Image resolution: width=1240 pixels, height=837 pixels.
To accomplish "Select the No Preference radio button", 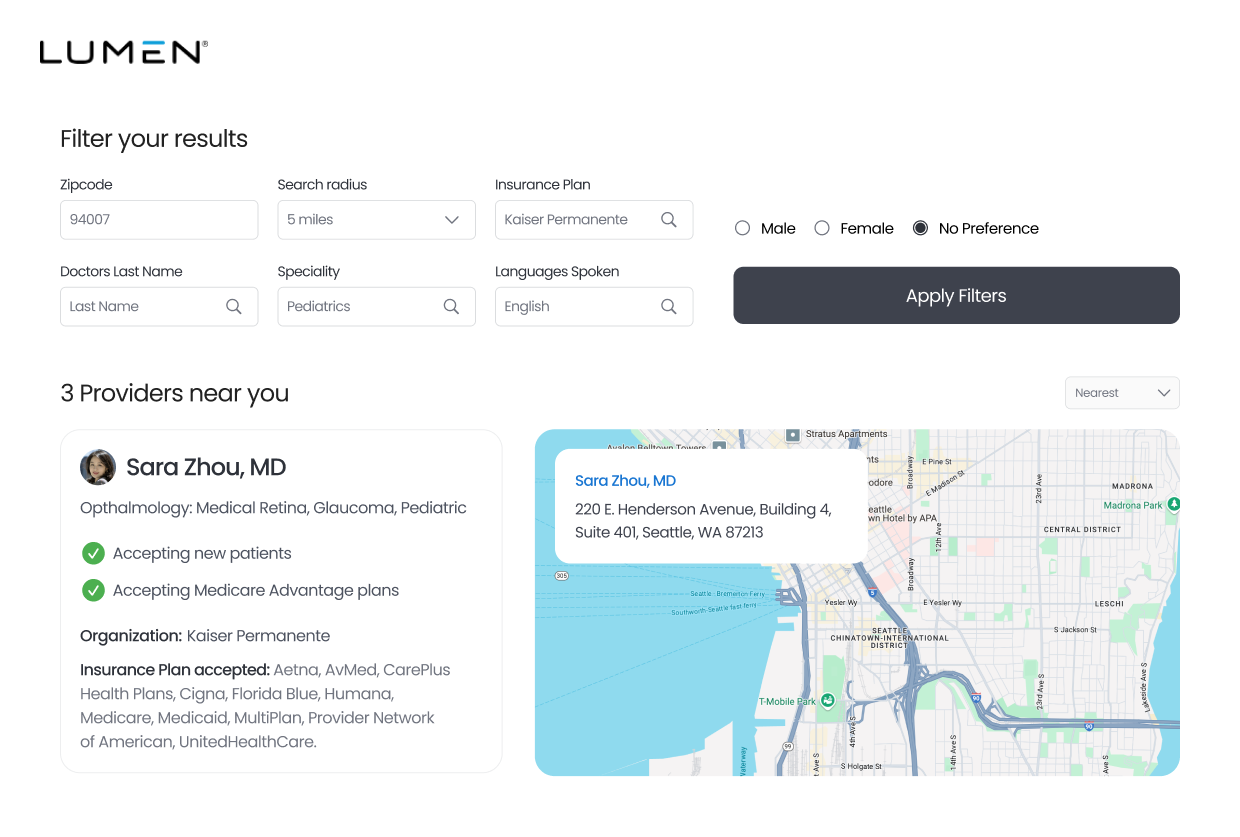I will point(921,228).
